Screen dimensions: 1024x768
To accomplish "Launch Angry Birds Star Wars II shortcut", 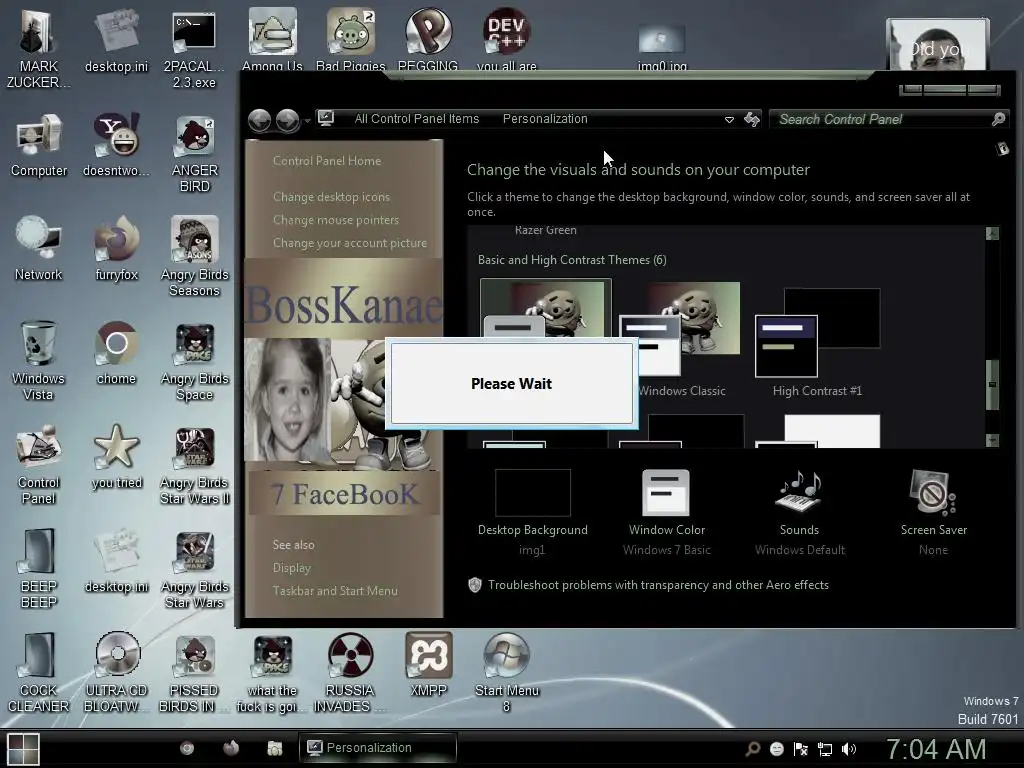I will coord(195,464).
